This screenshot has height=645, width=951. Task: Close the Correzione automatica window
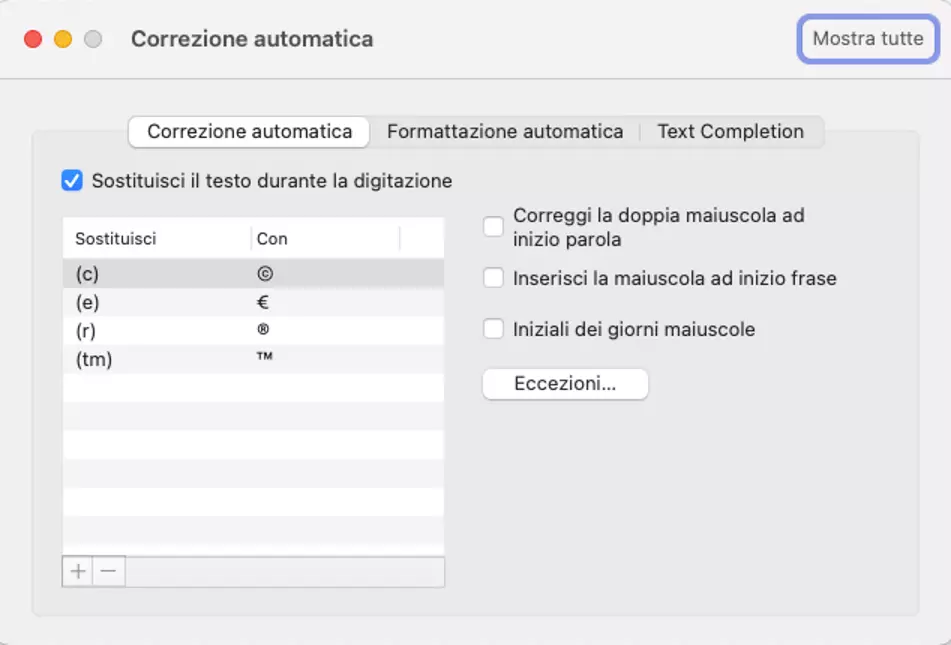click(x=33, y=39)
